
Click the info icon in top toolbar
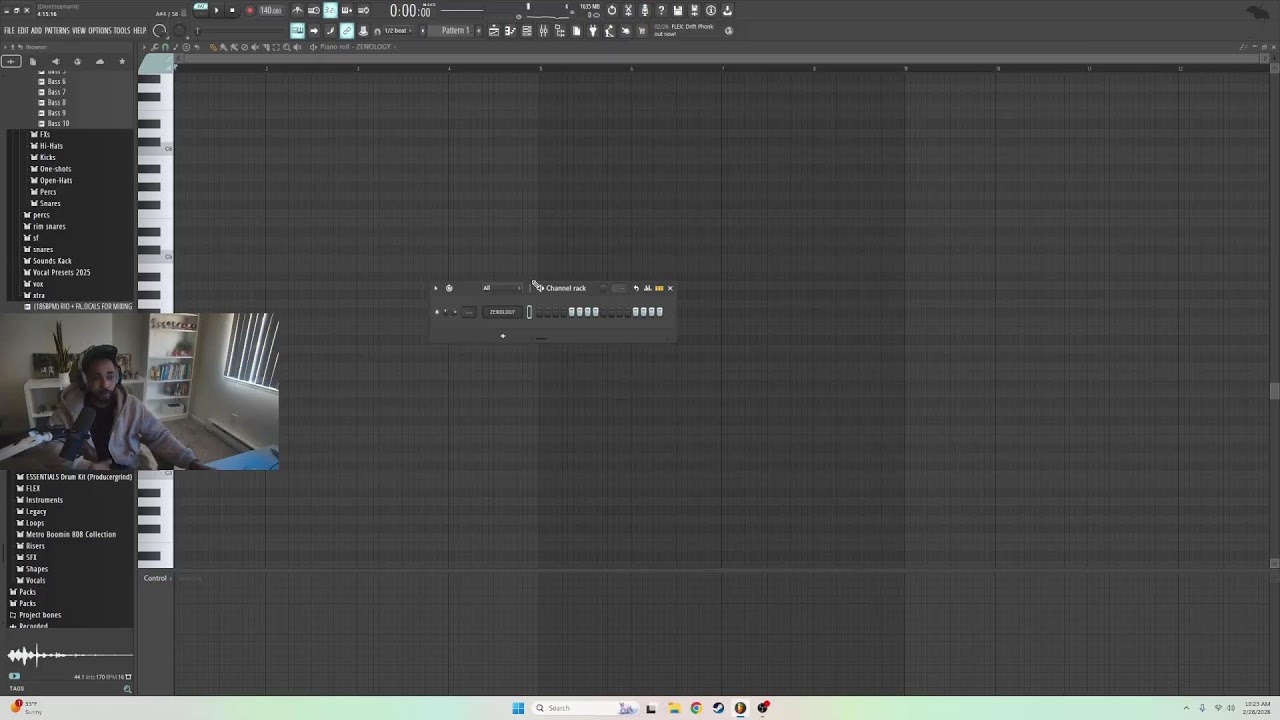[710, 10]
